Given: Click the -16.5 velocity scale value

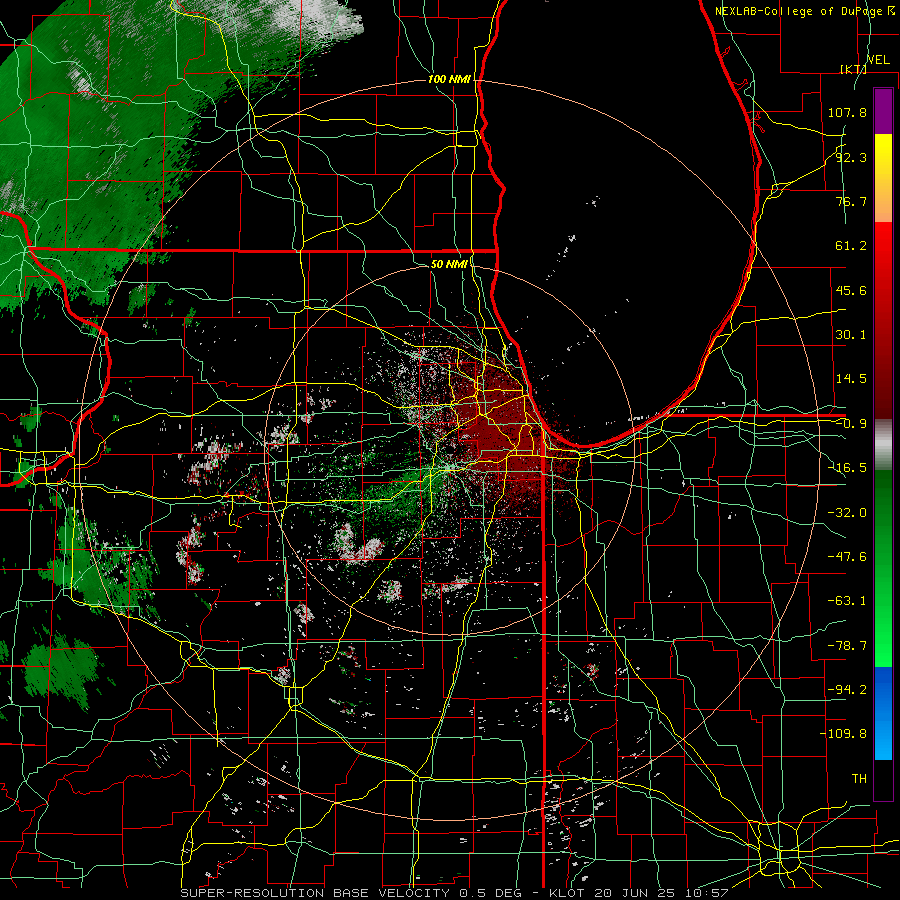Looking at the screenshot, I should pos(847,468).
